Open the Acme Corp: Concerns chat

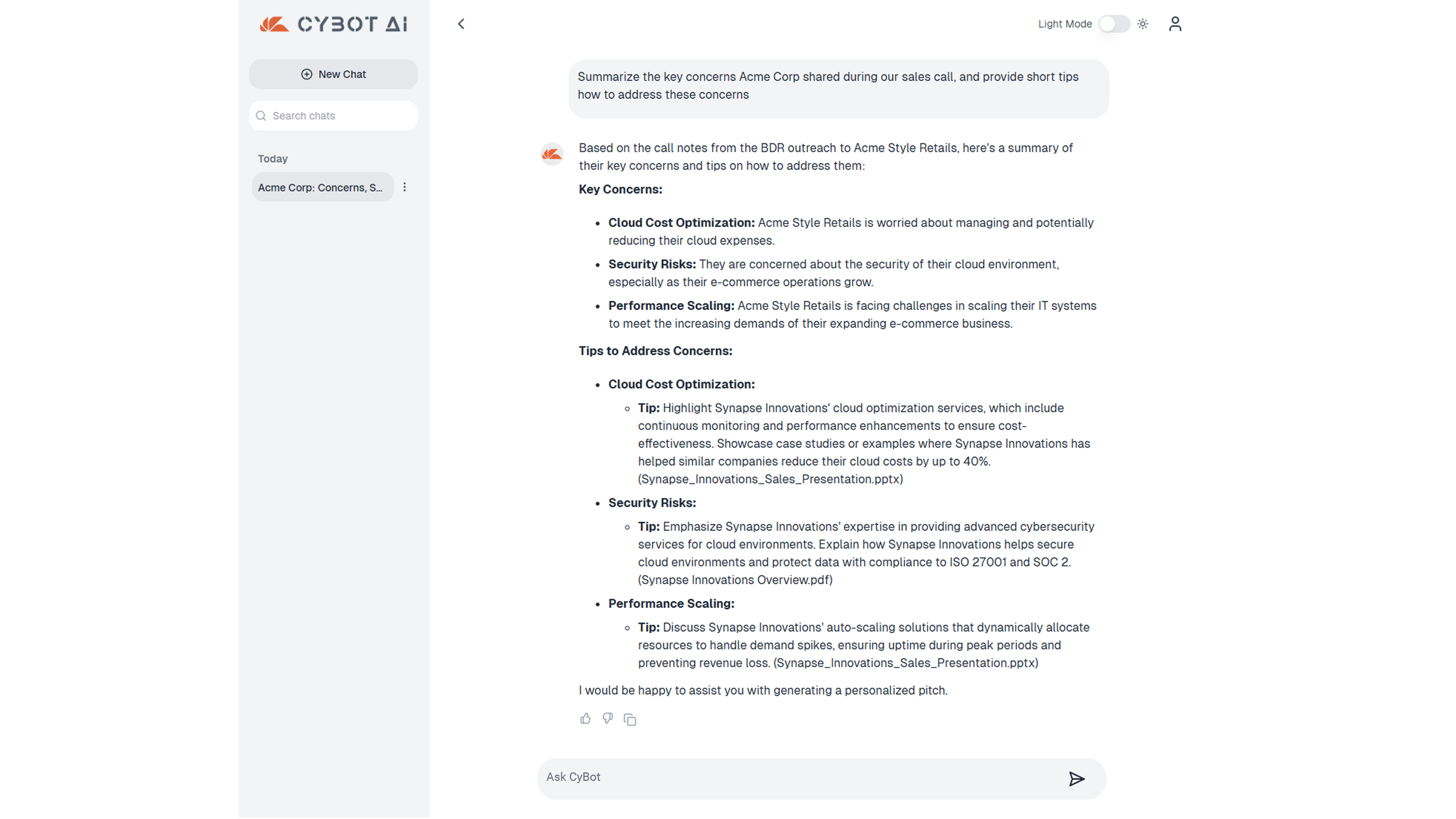tap(322, 187)
